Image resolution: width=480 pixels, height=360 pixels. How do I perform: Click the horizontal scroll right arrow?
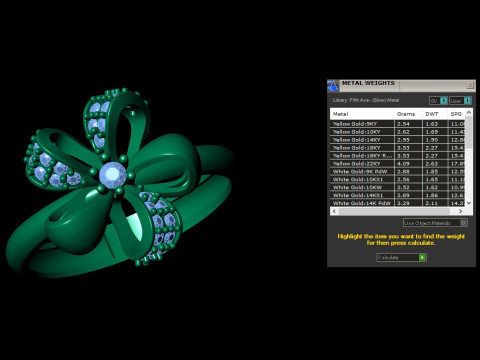pos(460,211)
